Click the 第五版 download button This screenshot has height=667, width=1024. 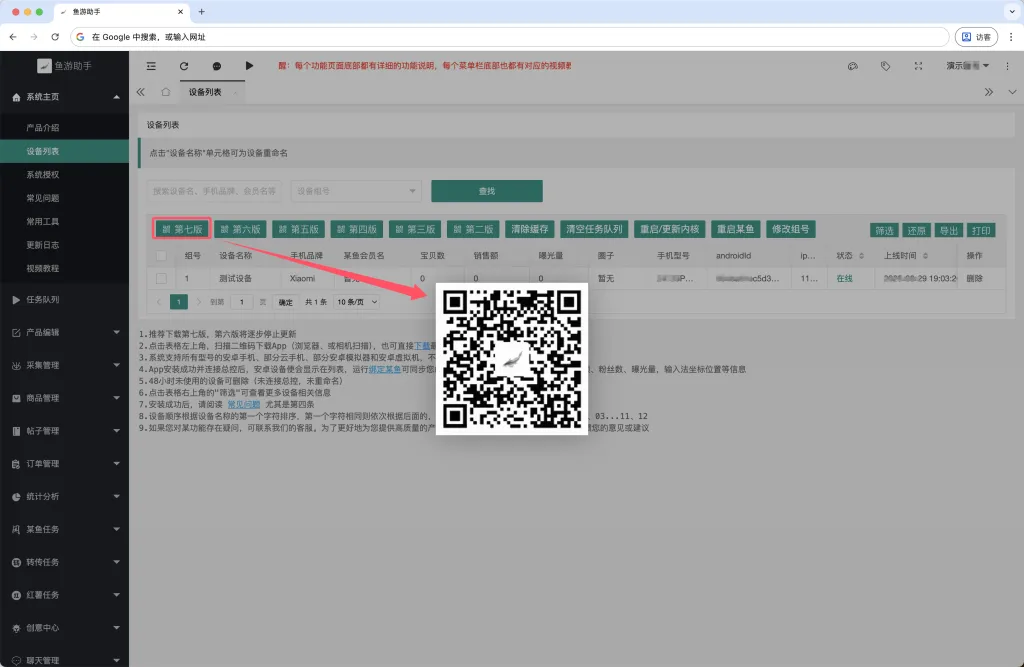coord(298,229)
